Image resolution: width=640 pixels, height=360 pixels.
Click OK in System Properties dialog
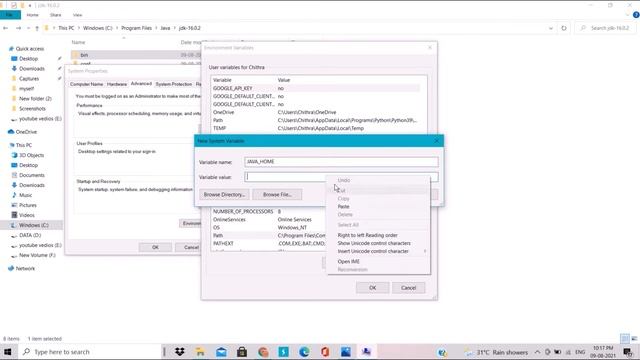[x=155, y=247]
